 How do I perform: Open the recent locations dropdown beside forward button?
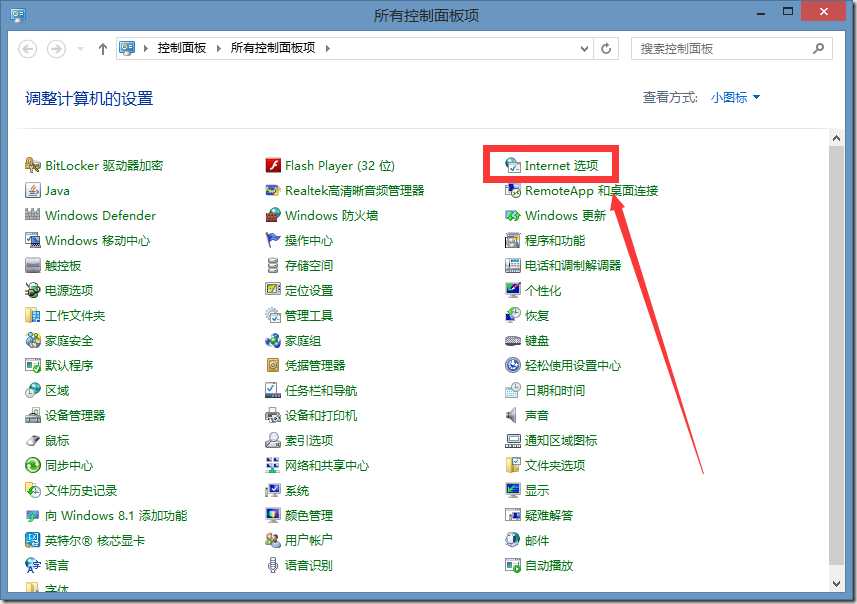tap(81, 49)
